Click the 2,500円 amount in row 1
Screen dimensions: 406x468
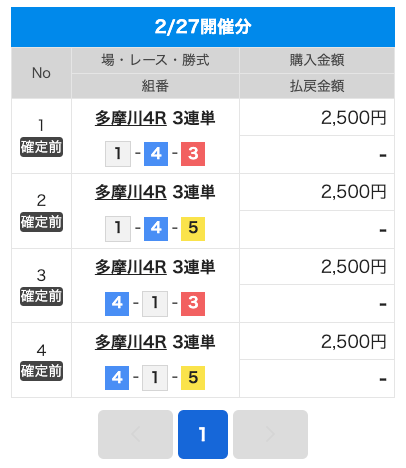pyautogui.click(x=354, y=118)
